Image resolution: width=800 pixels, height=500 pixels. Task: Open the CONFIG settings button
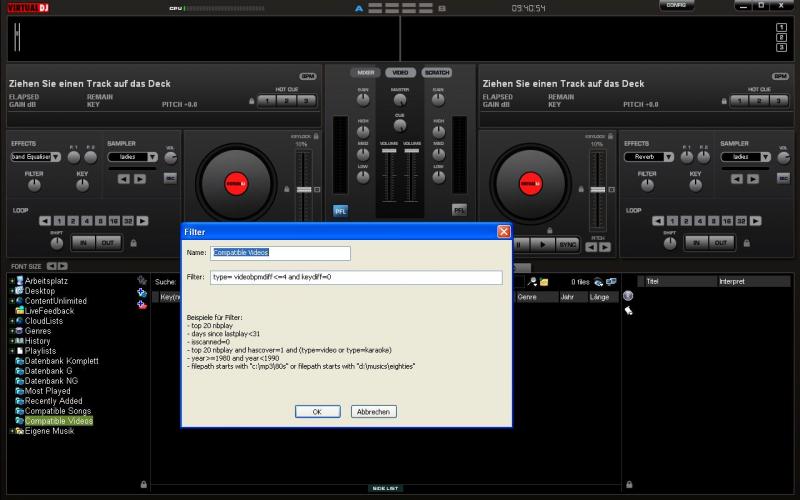tap(677, 5)
